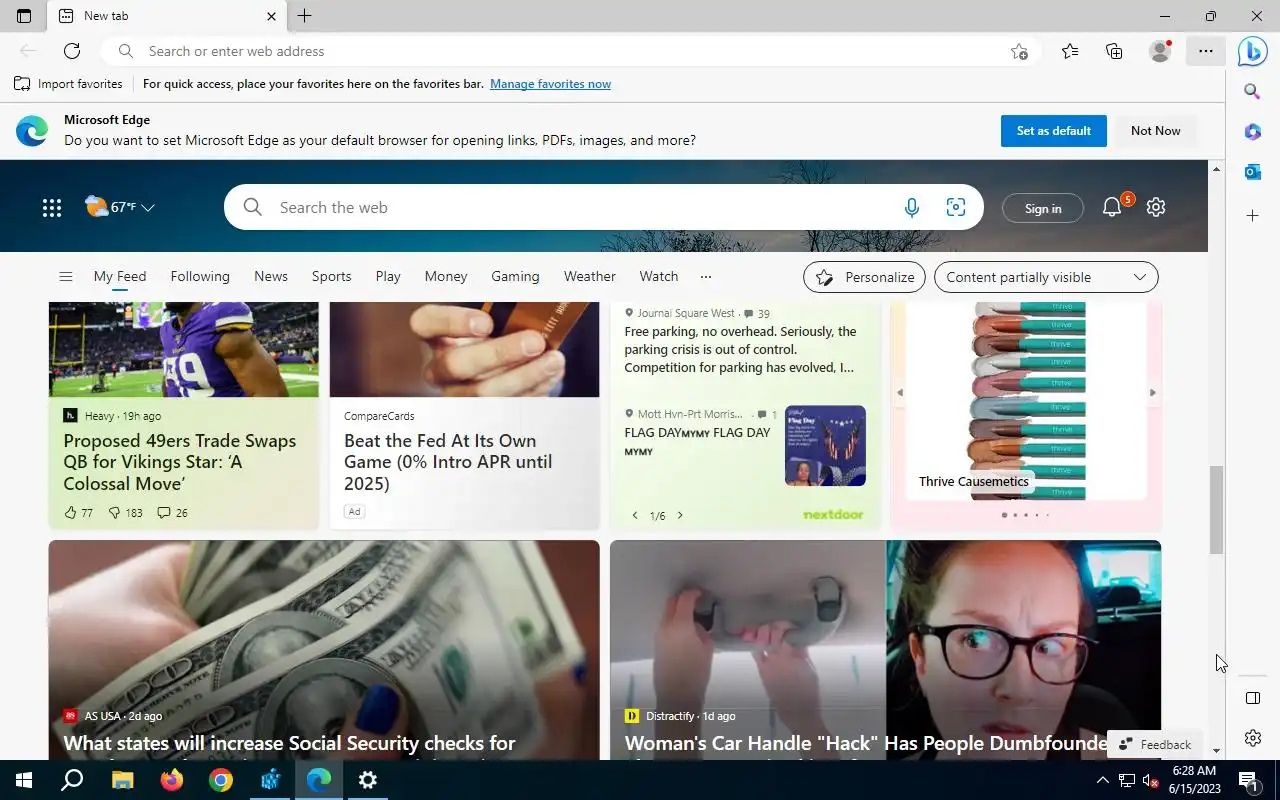Show hidden system tray icons
Viewport: 1280px width, 800px height.
[1102, 780]
